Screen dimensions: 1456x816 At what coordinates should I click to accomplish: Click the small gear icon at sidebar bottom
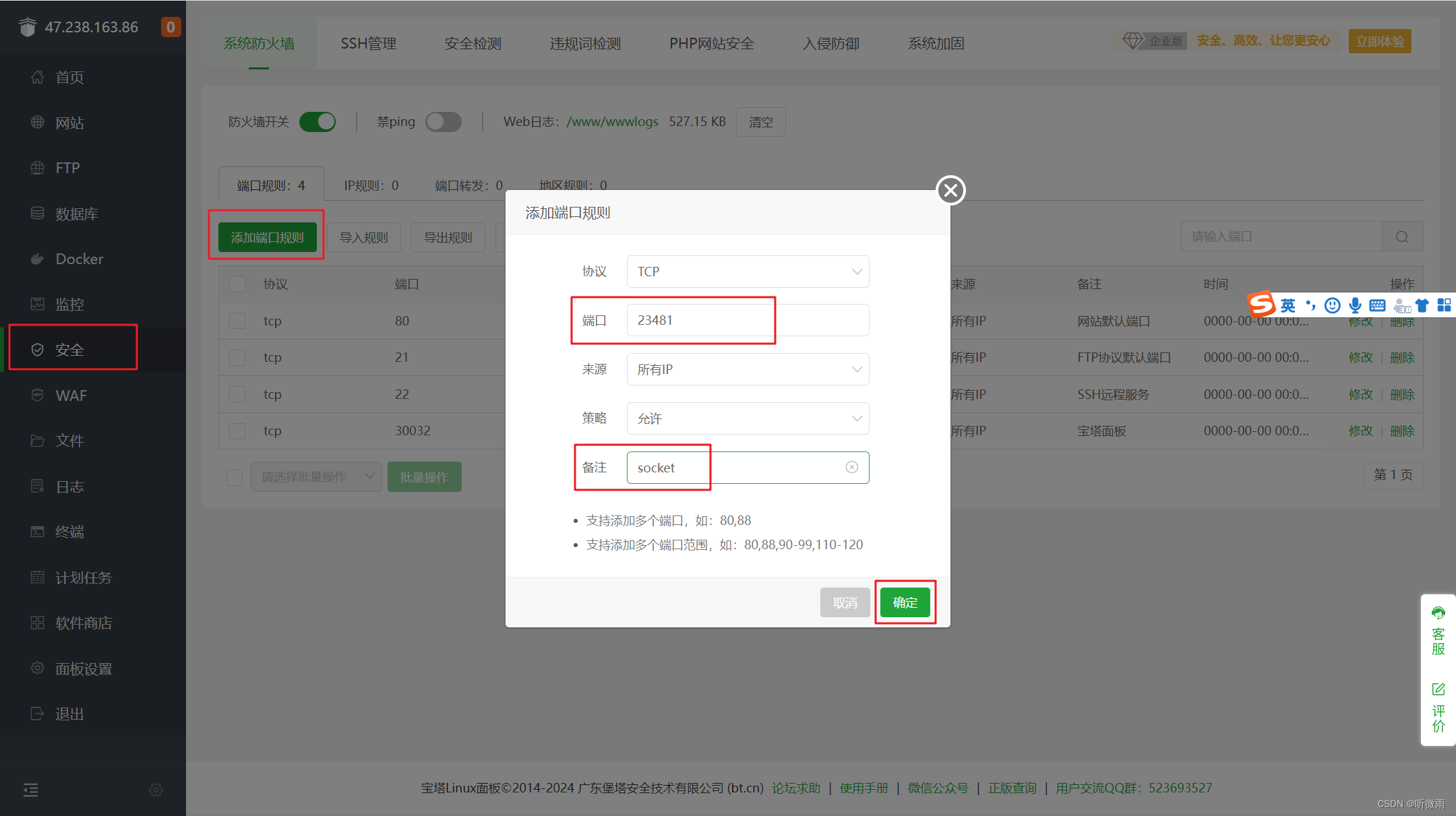156,790
